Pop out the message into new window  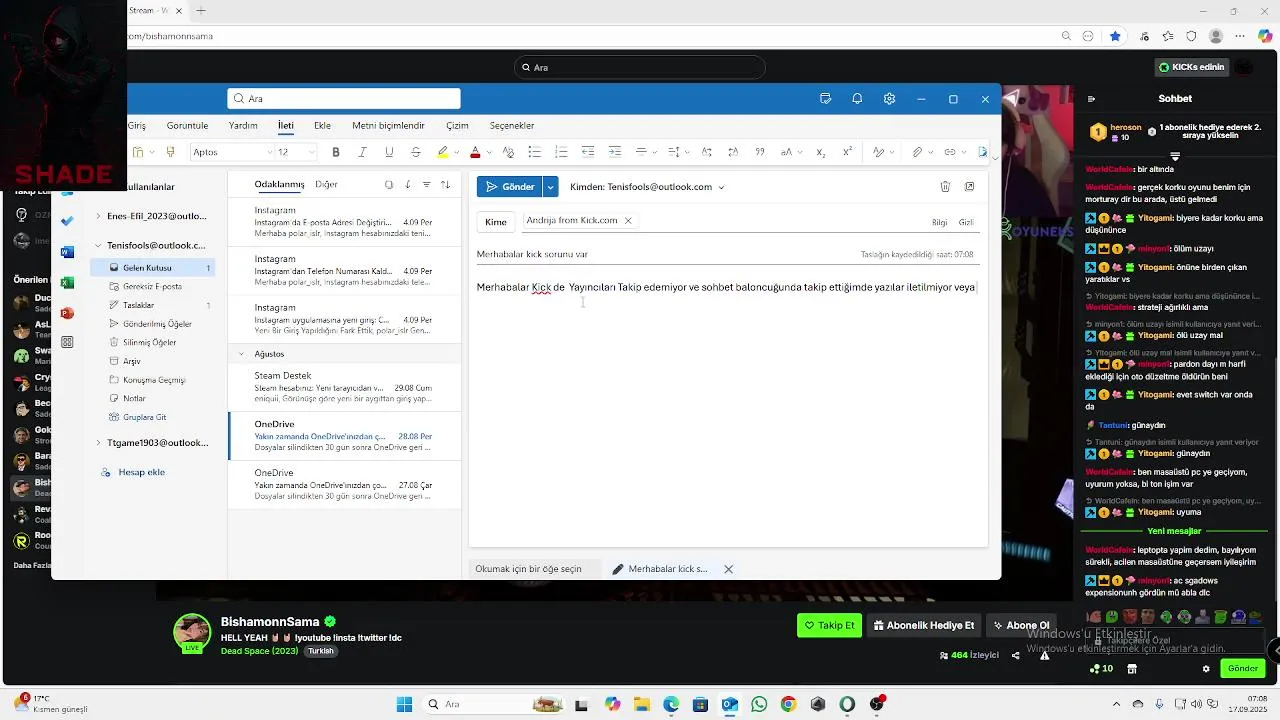coord(969,186)
